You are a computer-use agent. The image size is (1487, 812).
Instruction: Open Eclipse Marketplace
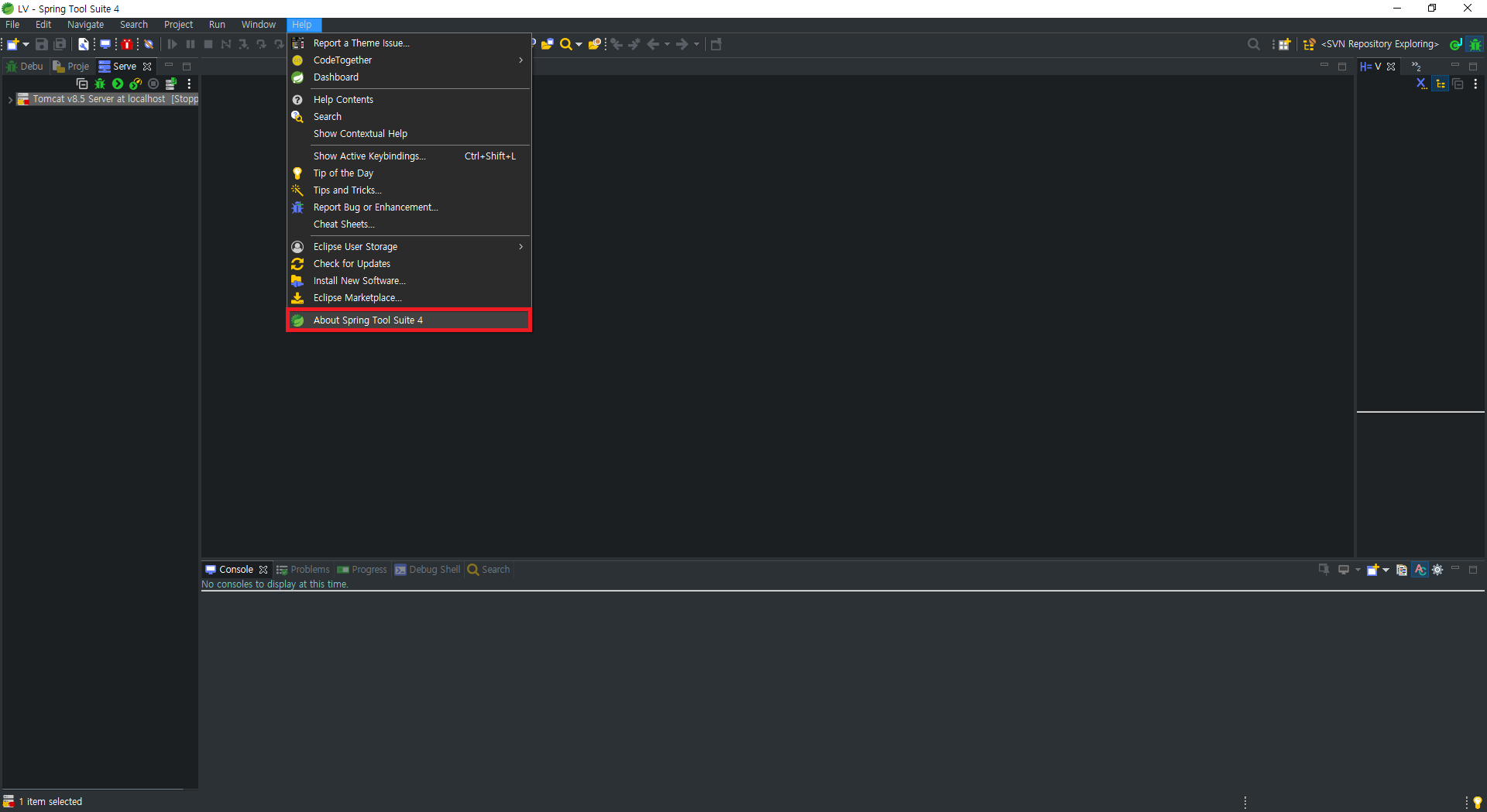409,298
